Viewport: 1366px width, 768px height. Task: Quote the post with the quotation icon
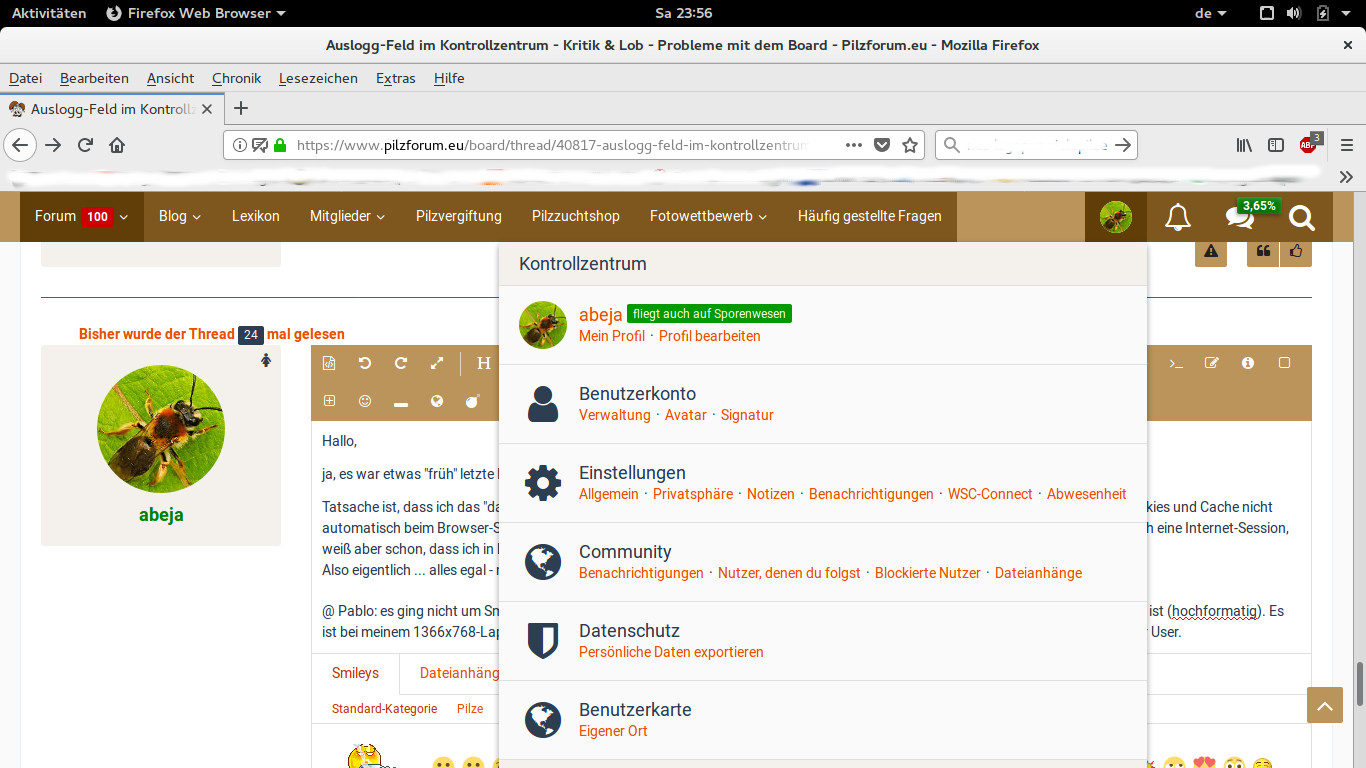click(1263, 252)
